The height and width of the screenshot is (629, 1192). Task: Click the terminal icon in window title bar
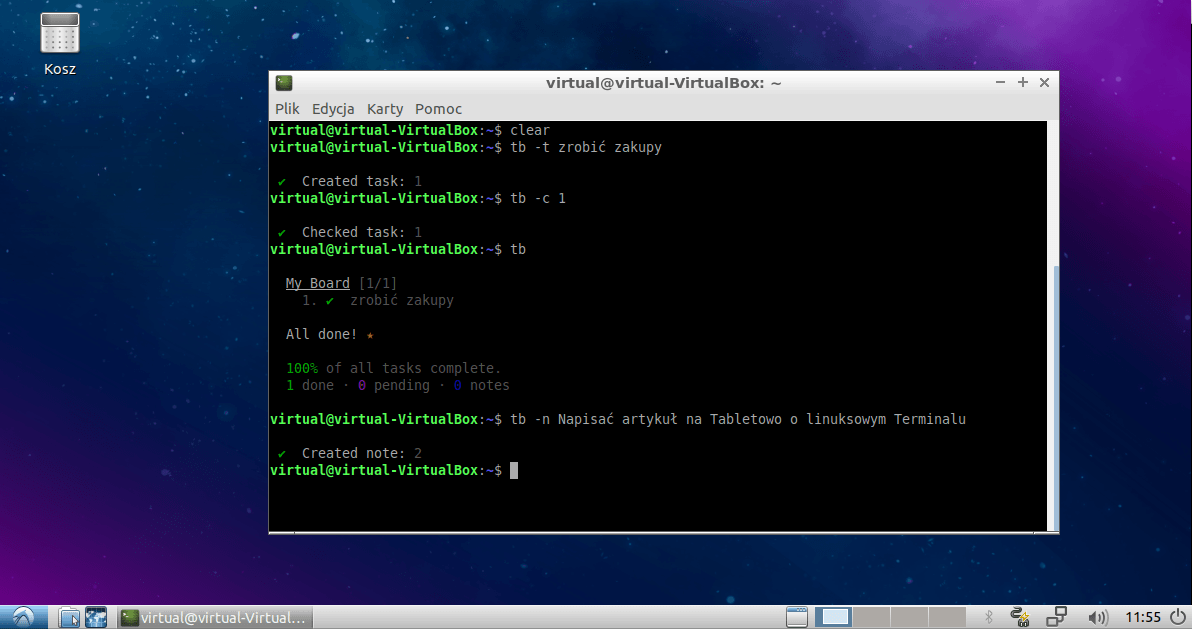point(284,83)
